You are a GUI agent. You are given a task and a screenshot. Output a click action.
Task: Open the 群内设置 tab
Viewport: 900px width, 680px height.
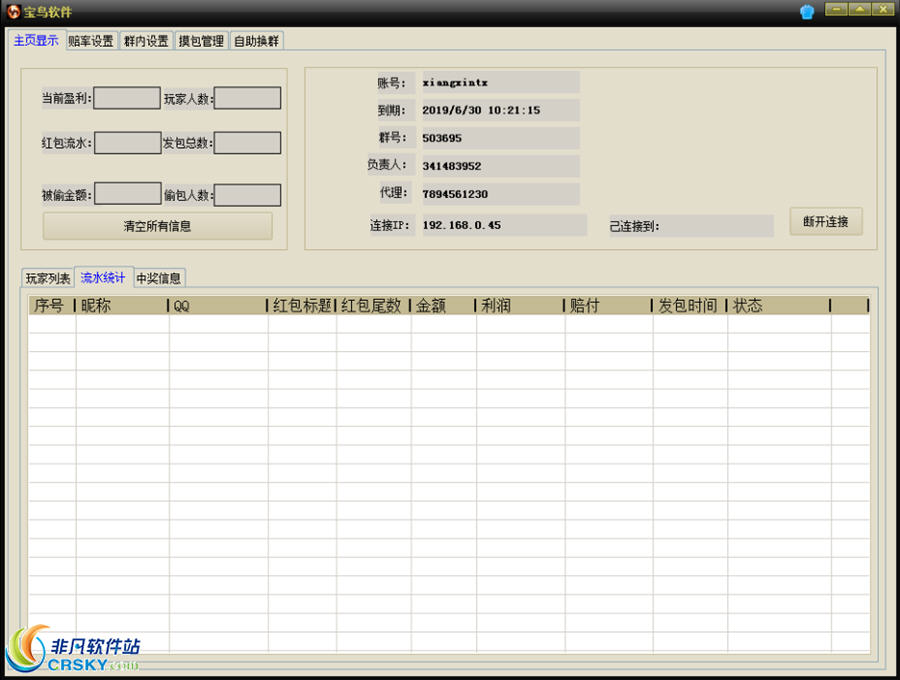(x=144, y=41)
